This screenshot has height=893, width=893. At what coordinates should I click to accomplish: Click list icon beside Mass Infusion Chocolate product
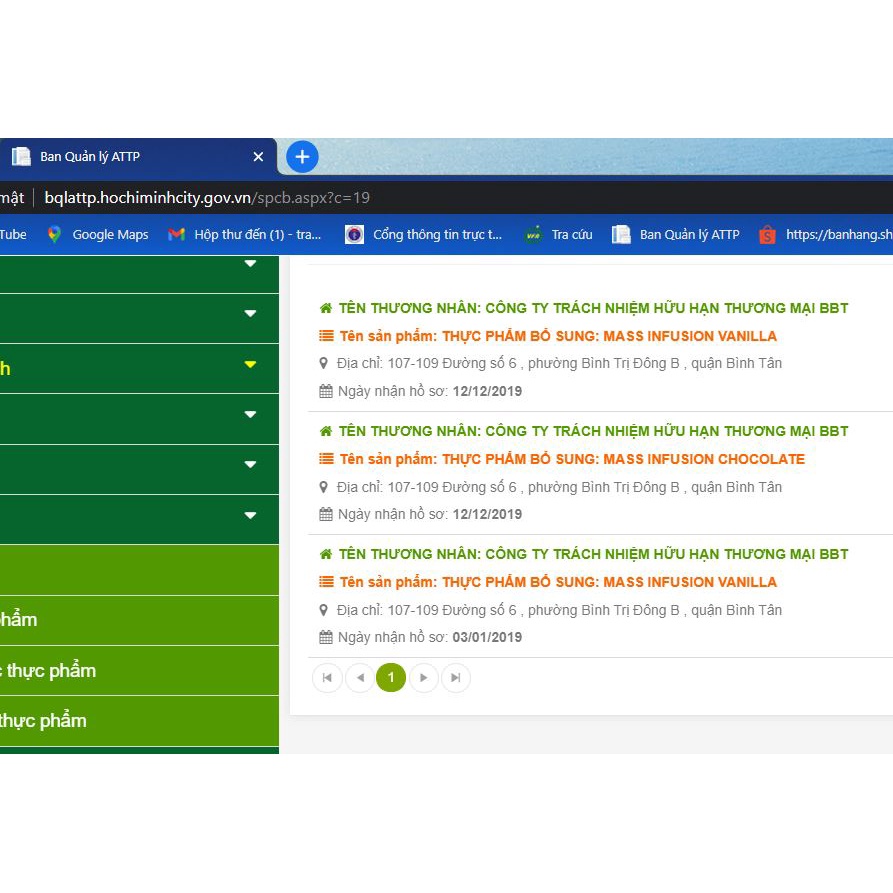326,459
